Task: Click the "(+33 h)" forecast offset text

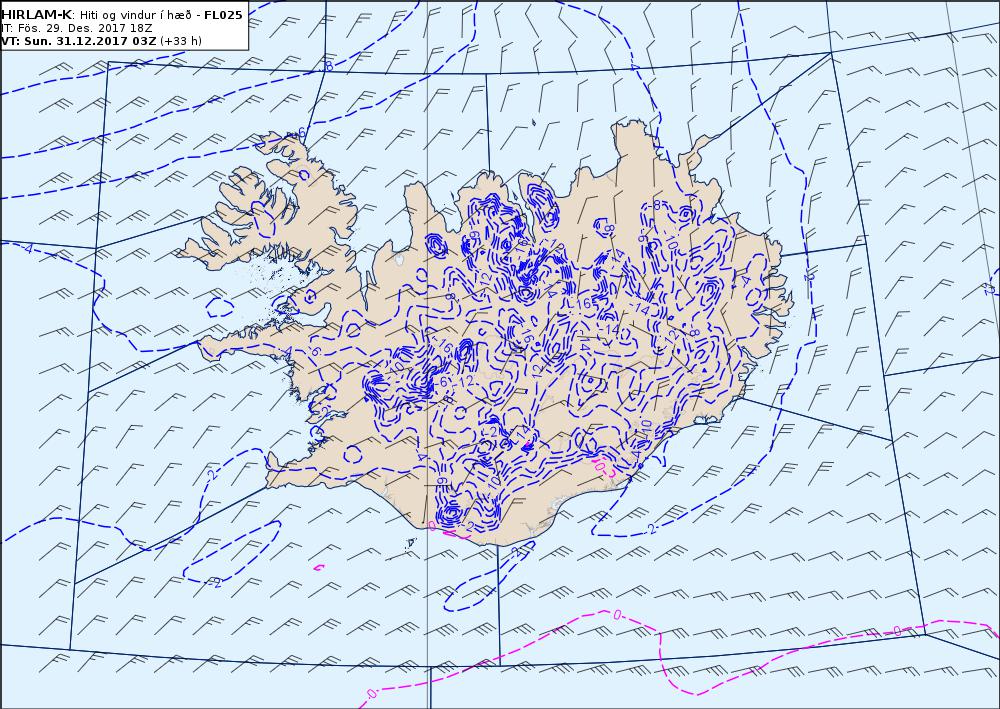Action: 181,41
